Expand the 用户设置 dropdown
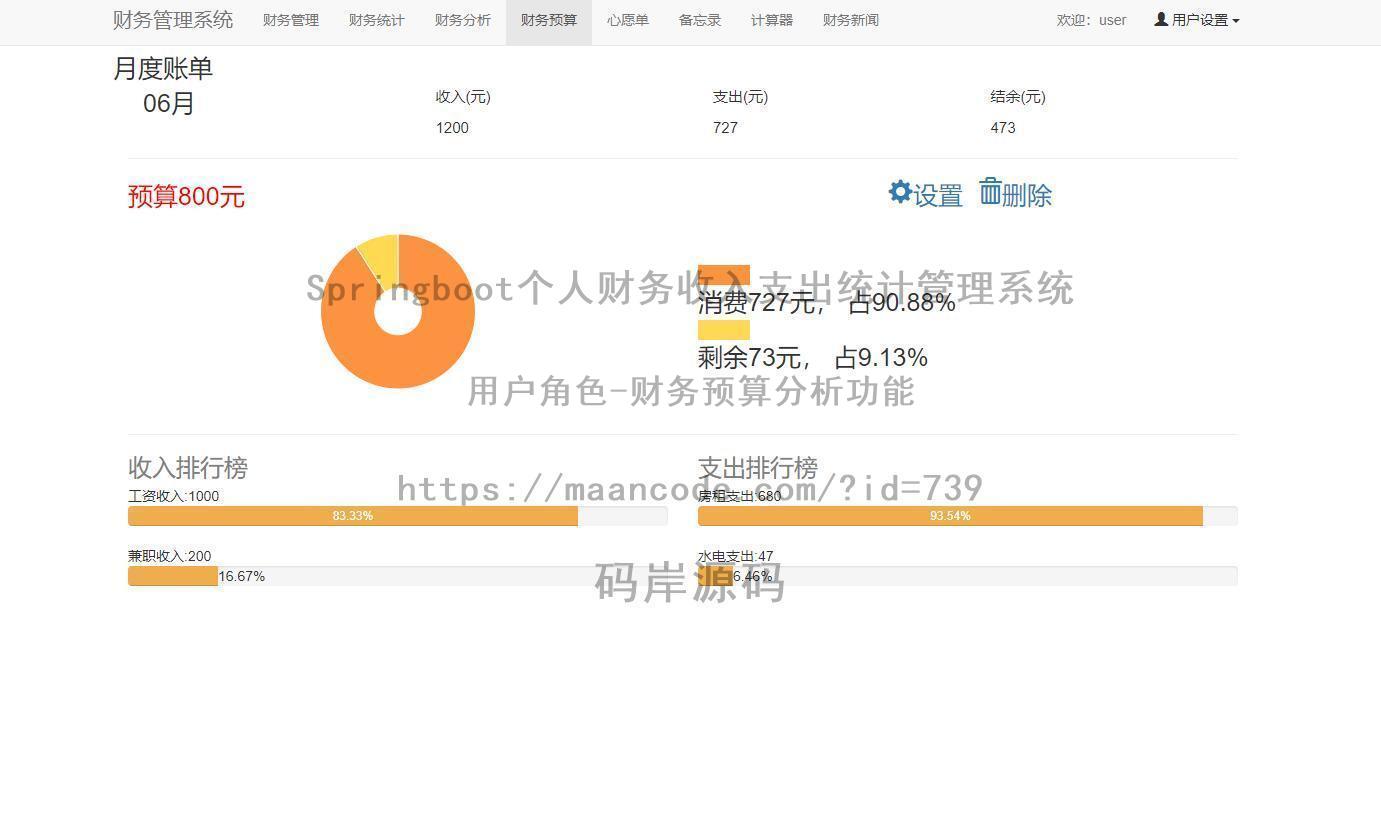Image resolution: width=1381 pixels, height=830 pixels. (x=1197, y=20)
